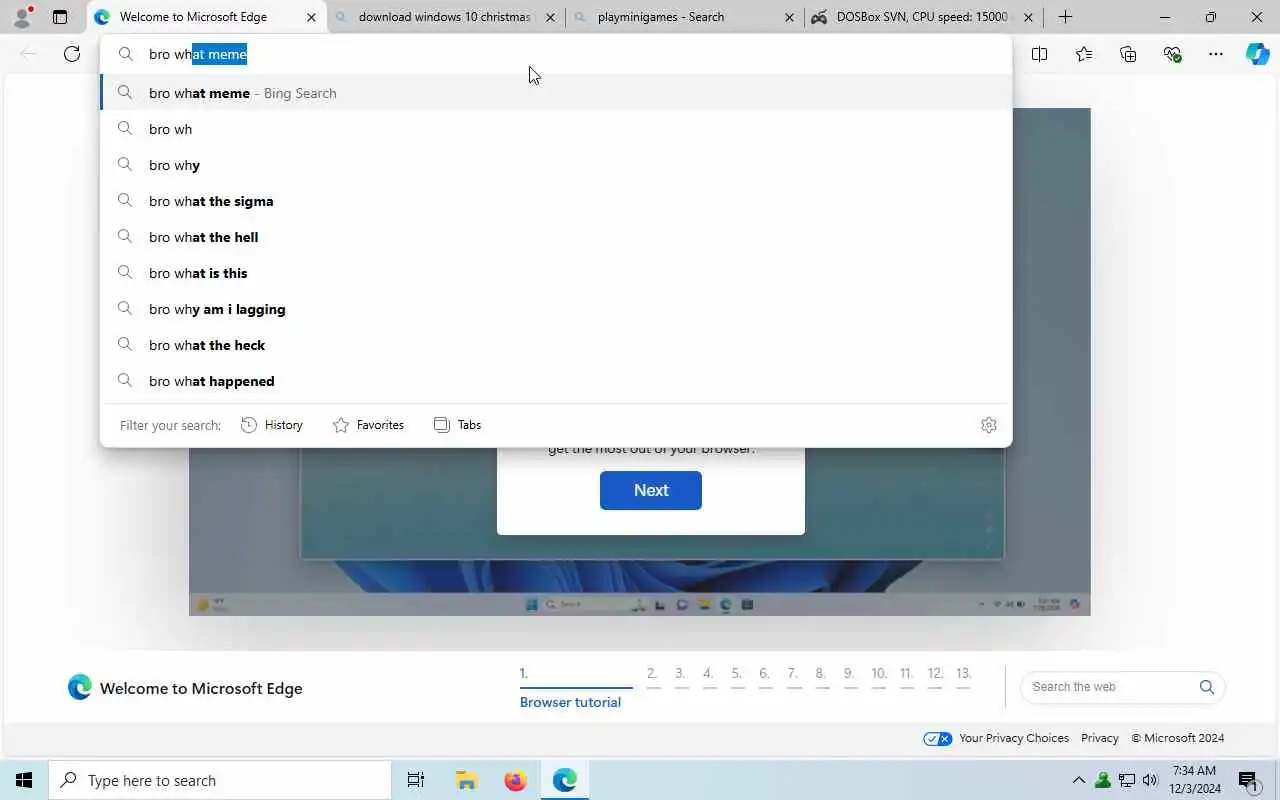Click the Microsoft Edge taskbar icon
The height and width of the screenshot is (800, 1280).
(565, 780)
